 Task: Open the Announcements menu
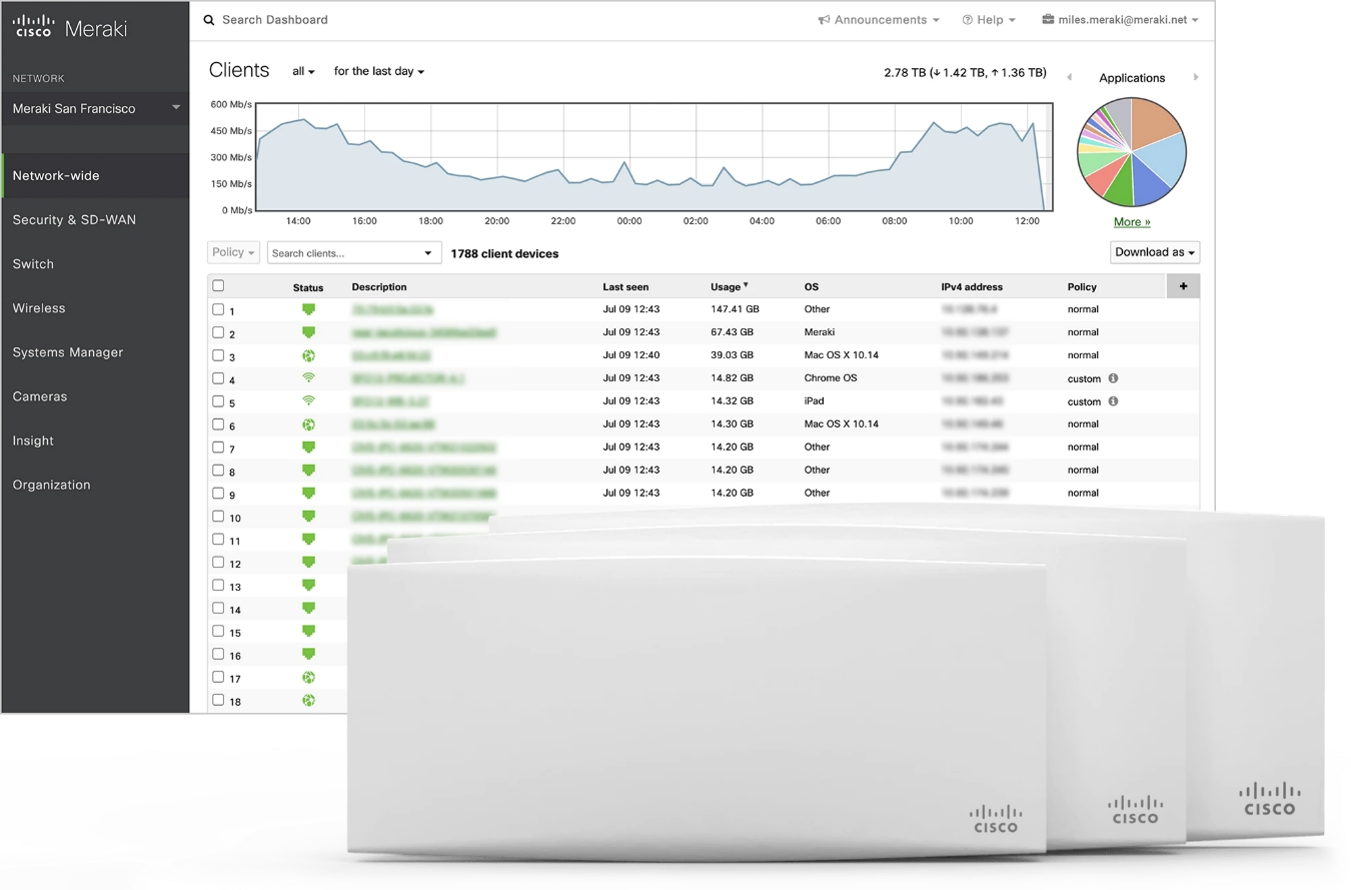click(x=879, y=20)
